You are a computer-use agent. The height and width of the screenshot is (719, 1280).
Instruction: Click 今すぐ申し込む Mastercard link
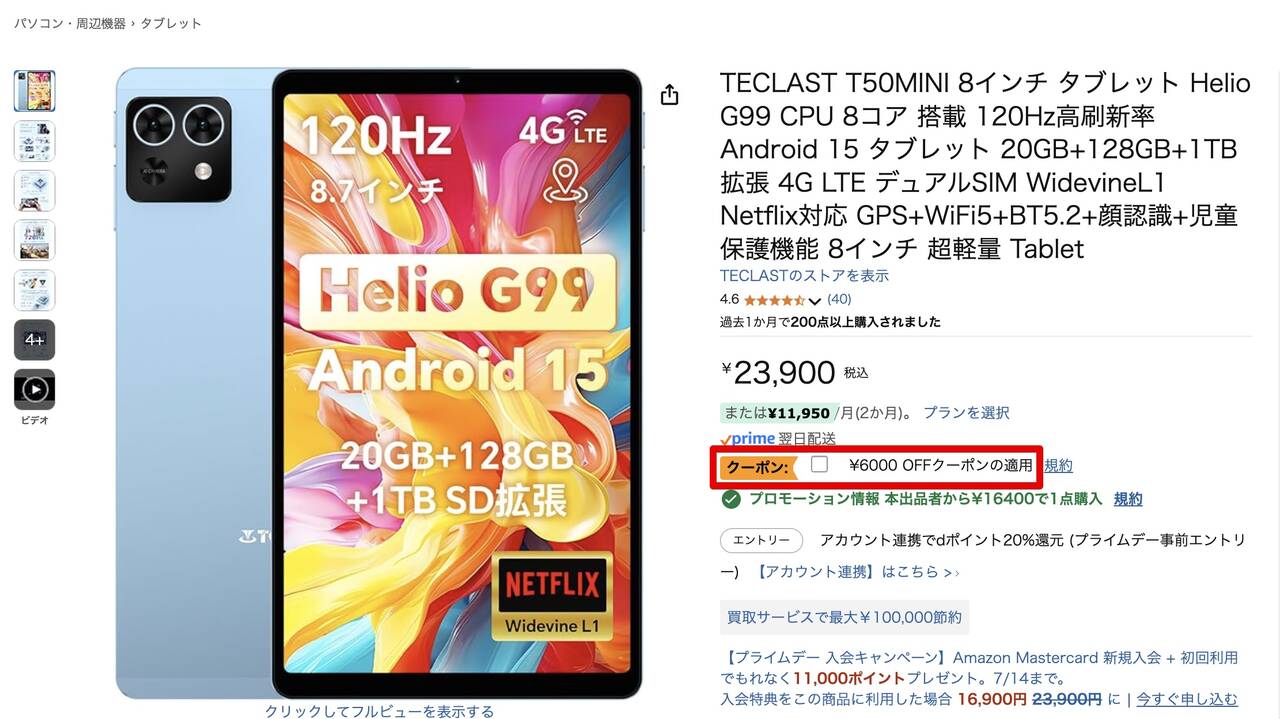(x=1187, y=699)
